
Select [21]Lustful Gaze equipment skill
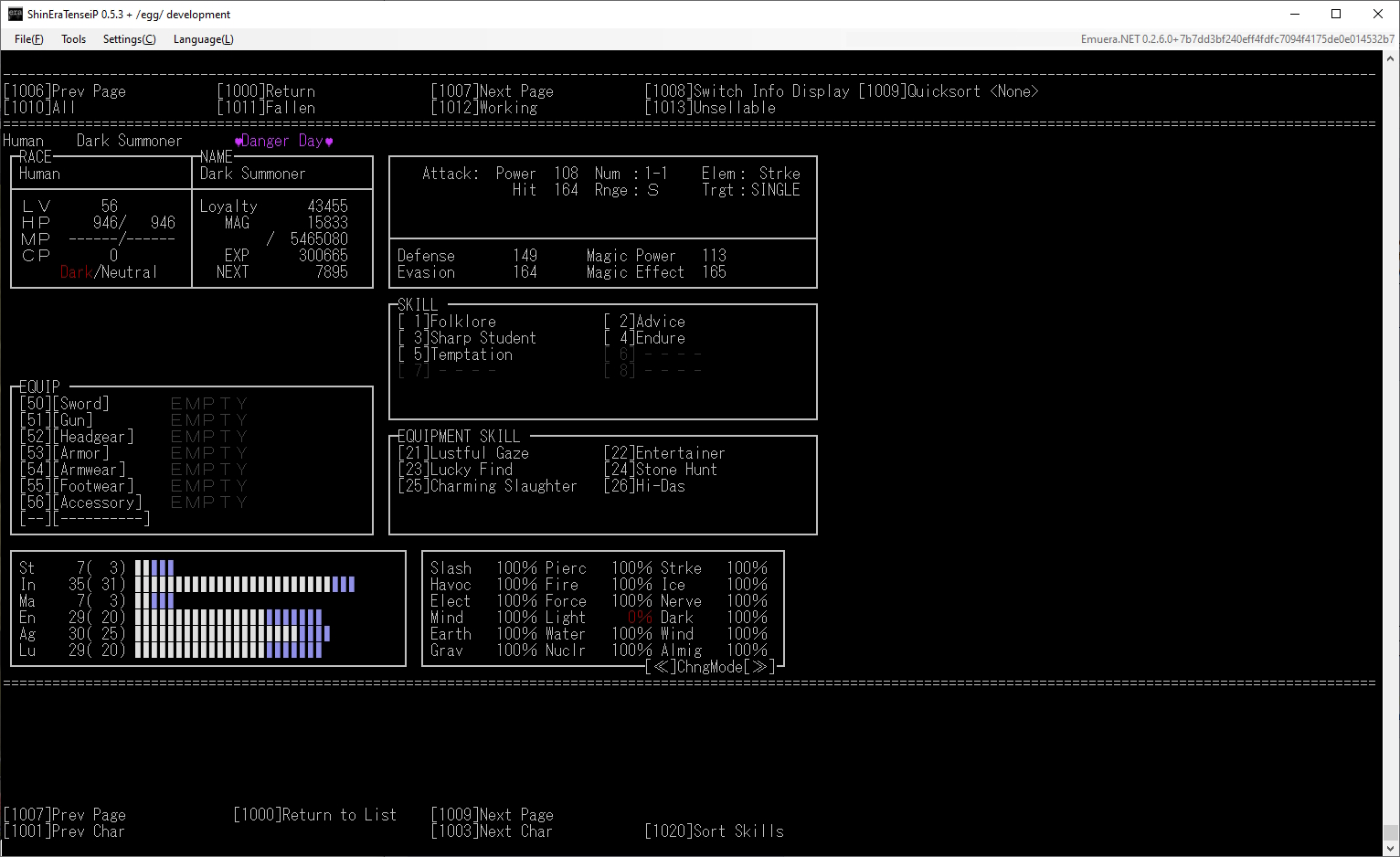click(x=463, y=453)
